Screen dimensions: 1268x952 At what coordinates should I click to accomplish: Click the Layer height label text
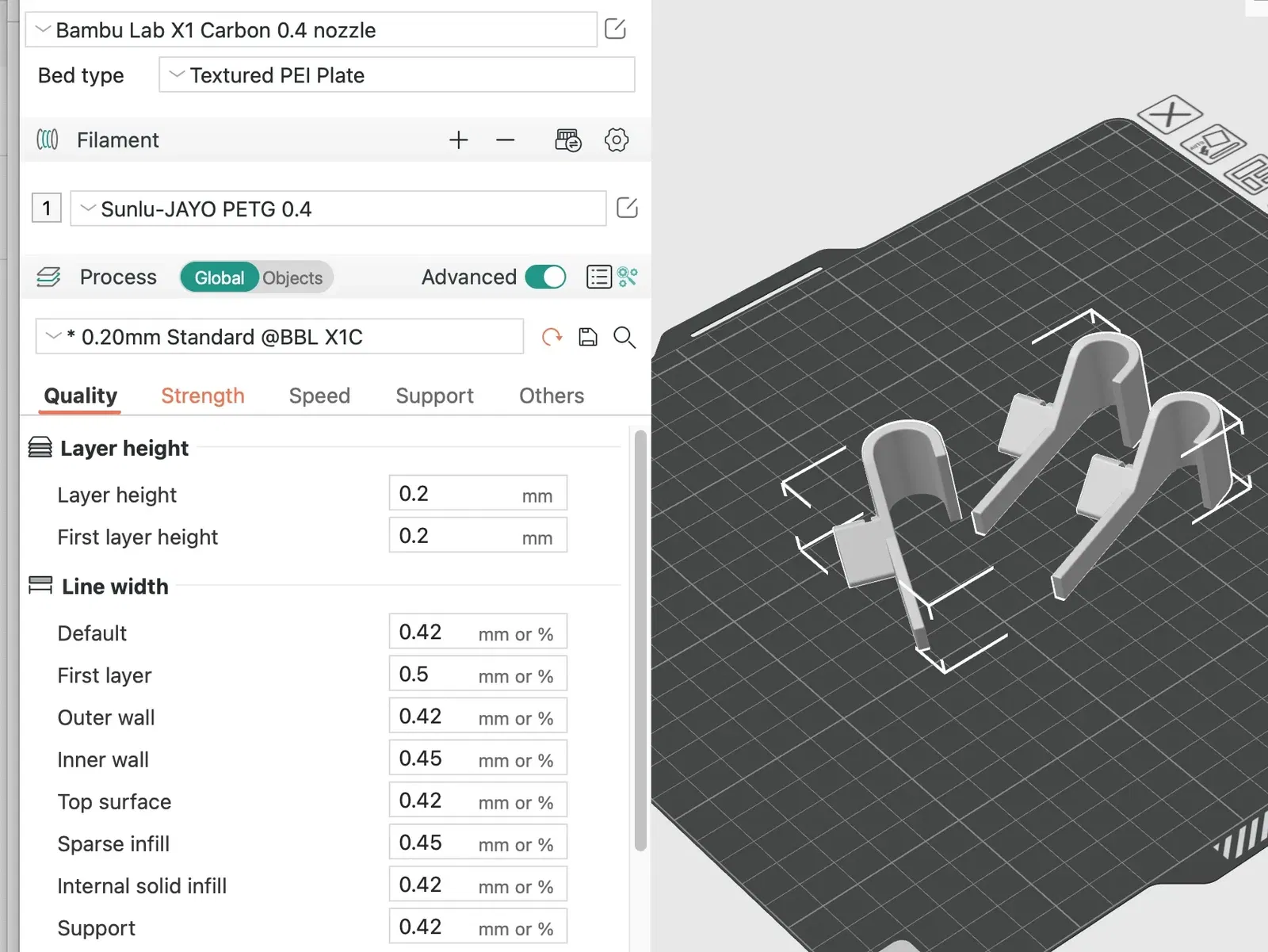[117, 495]
